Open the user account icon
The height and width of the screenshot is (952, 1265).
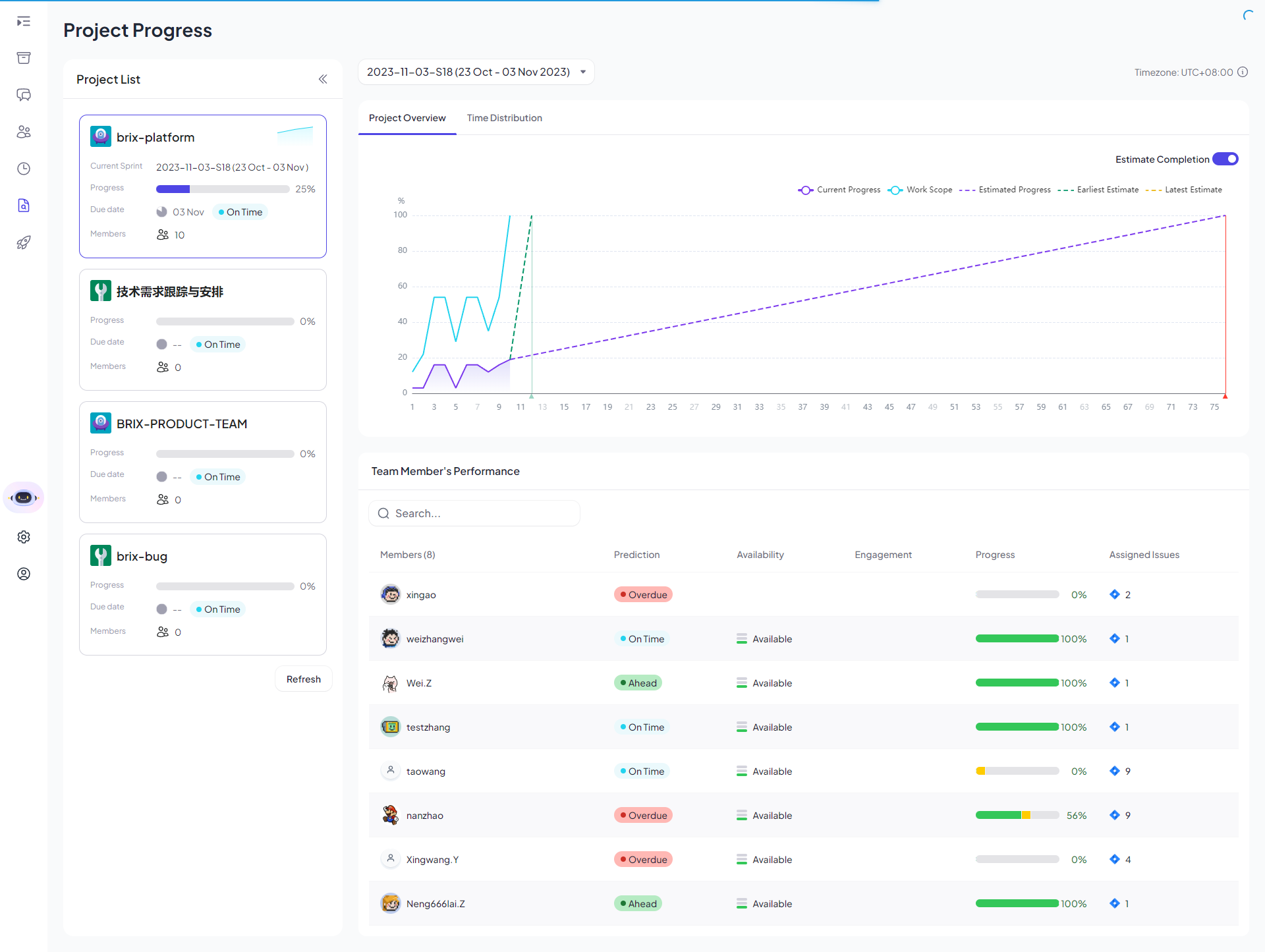pyautogui.click(x=24, y=574)
